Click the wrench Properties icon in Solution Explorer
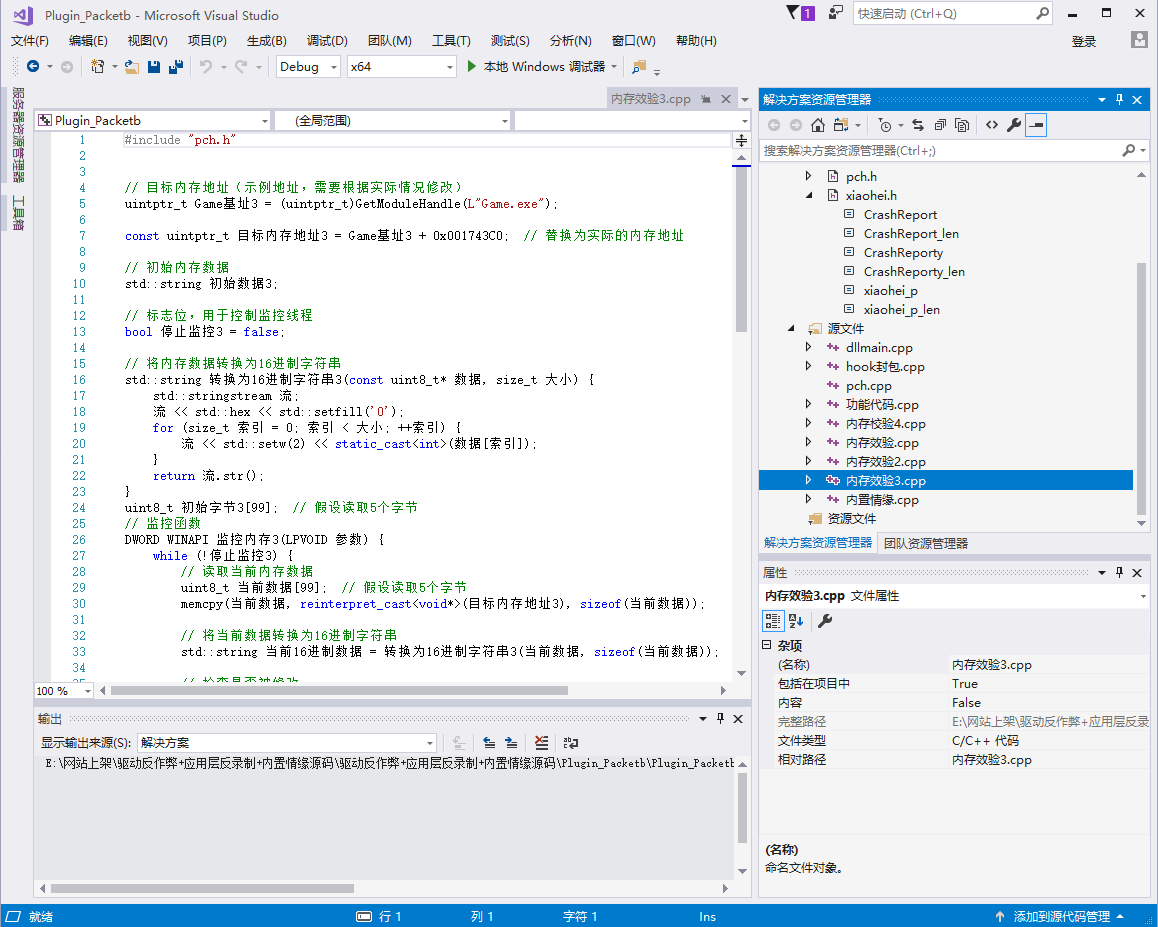 click(x=1013, y=125)
